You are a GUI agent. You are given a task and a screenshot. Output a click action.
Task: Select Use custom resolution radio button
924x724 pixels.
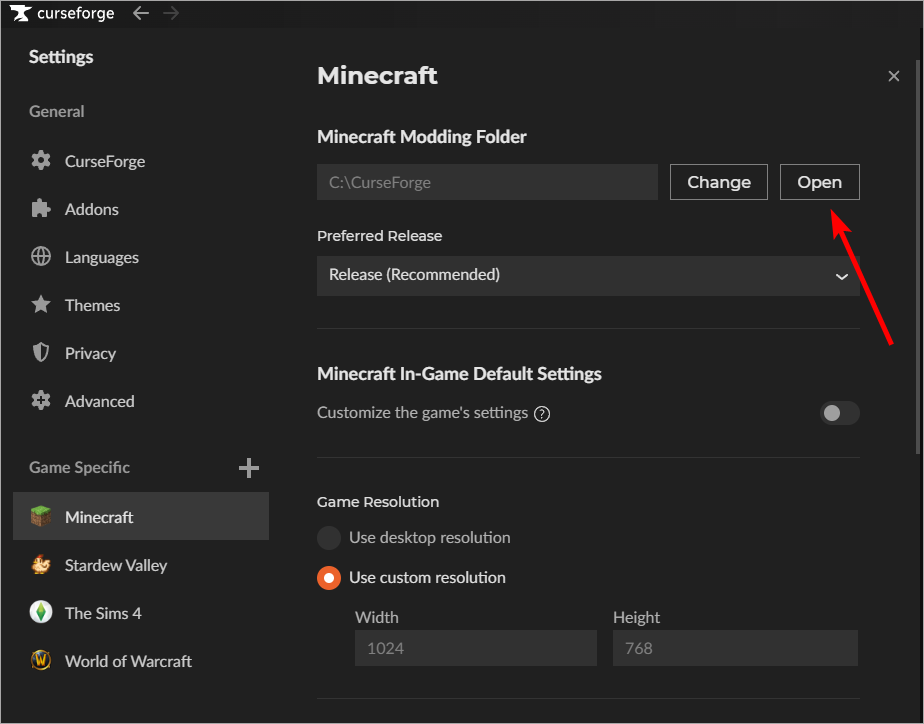click(329, 578)
